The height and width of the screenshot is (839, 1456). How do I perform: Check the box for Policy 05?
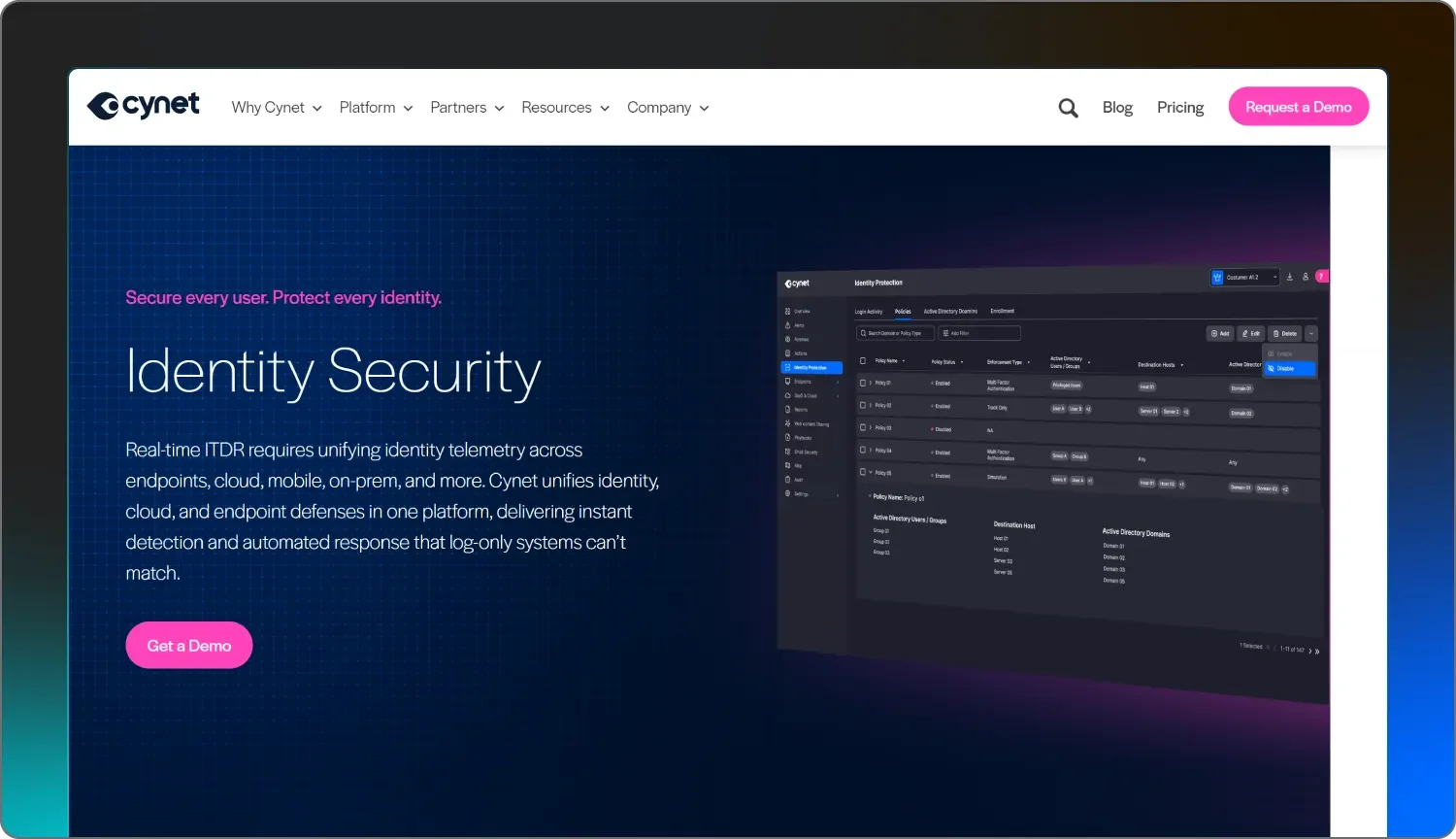[x=863, y=472]
